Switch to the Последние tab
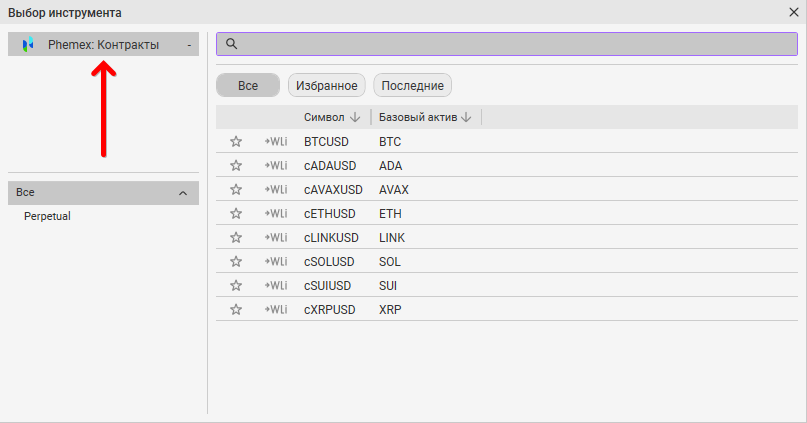The width and height of the screenshot is (807, 423). point(411,86)
